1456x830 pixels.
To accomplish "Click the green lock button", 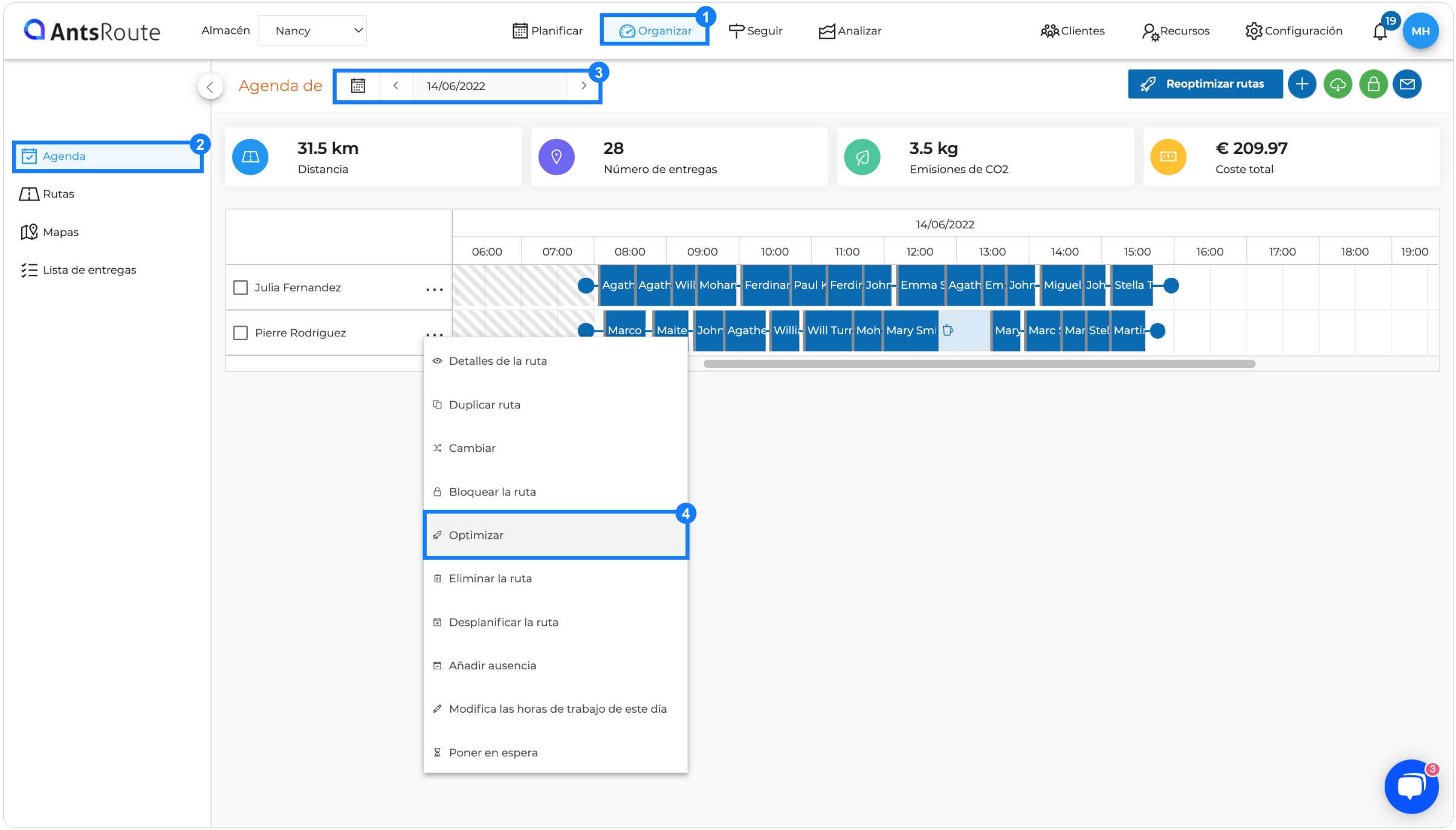I will pyautogui.click(x=1373, y=84).
